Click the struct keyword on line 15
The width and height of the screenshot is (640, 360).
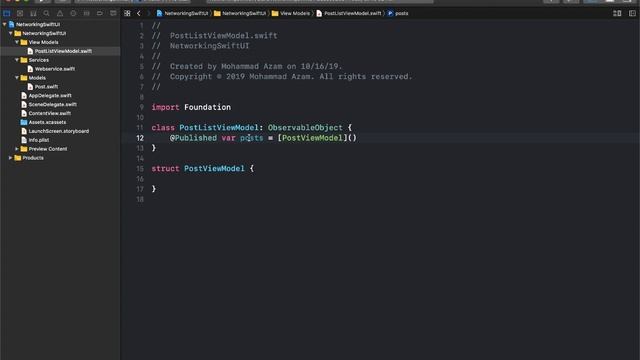(x=165, y=169)
